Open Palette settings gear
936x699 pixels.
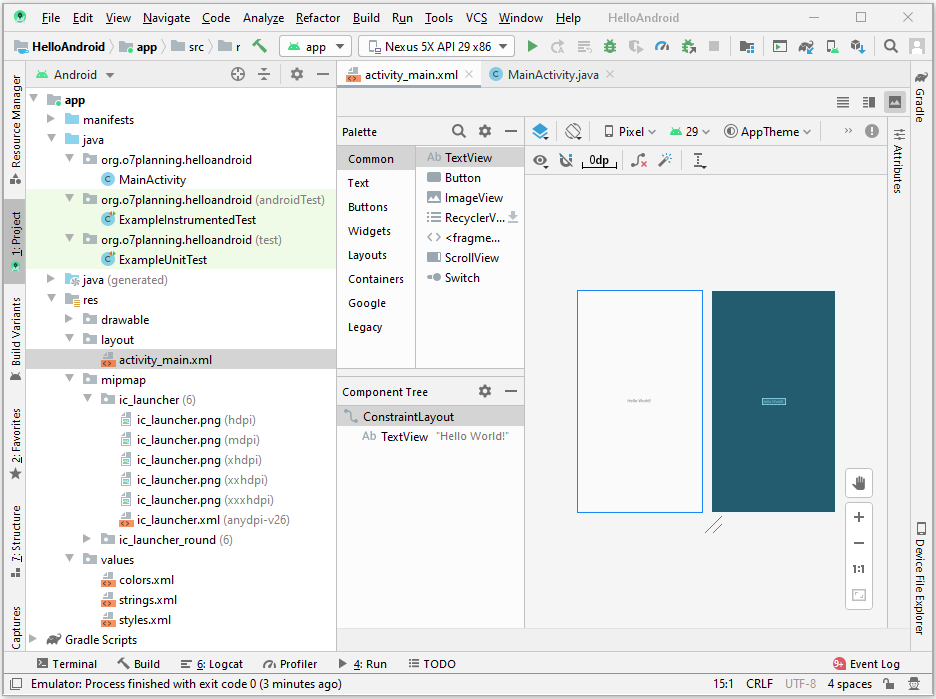click(x=485, y=131)
